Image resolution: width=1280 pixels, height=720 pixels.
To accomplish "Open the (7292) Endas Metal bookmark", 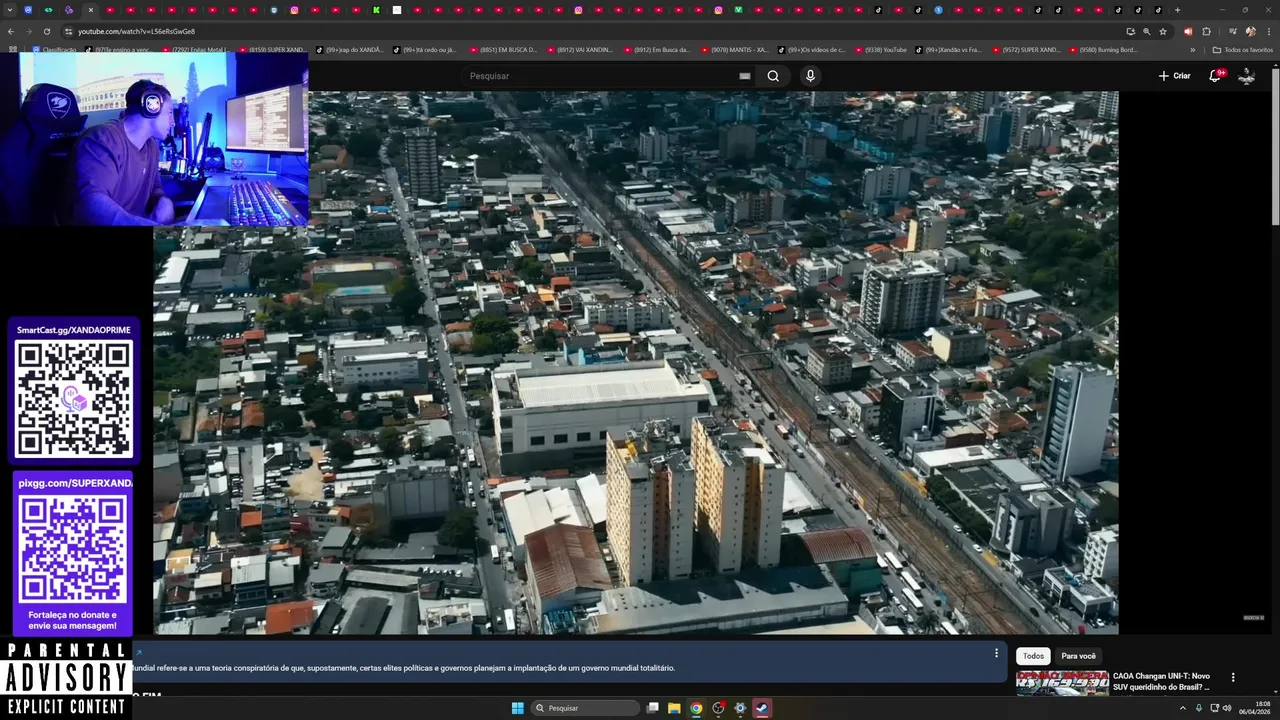I will click(194, 49).
